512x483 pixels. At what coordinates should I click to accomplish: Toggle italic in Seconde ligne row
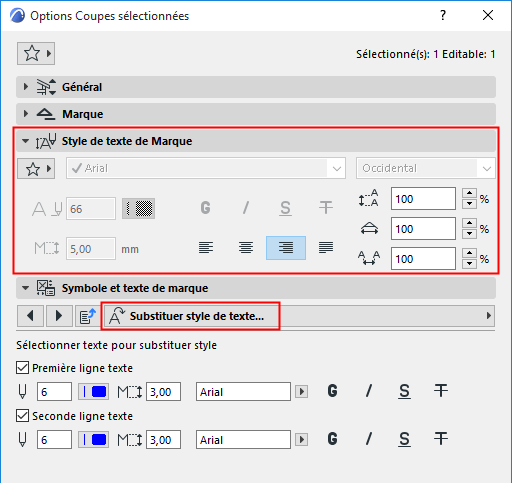369,439
